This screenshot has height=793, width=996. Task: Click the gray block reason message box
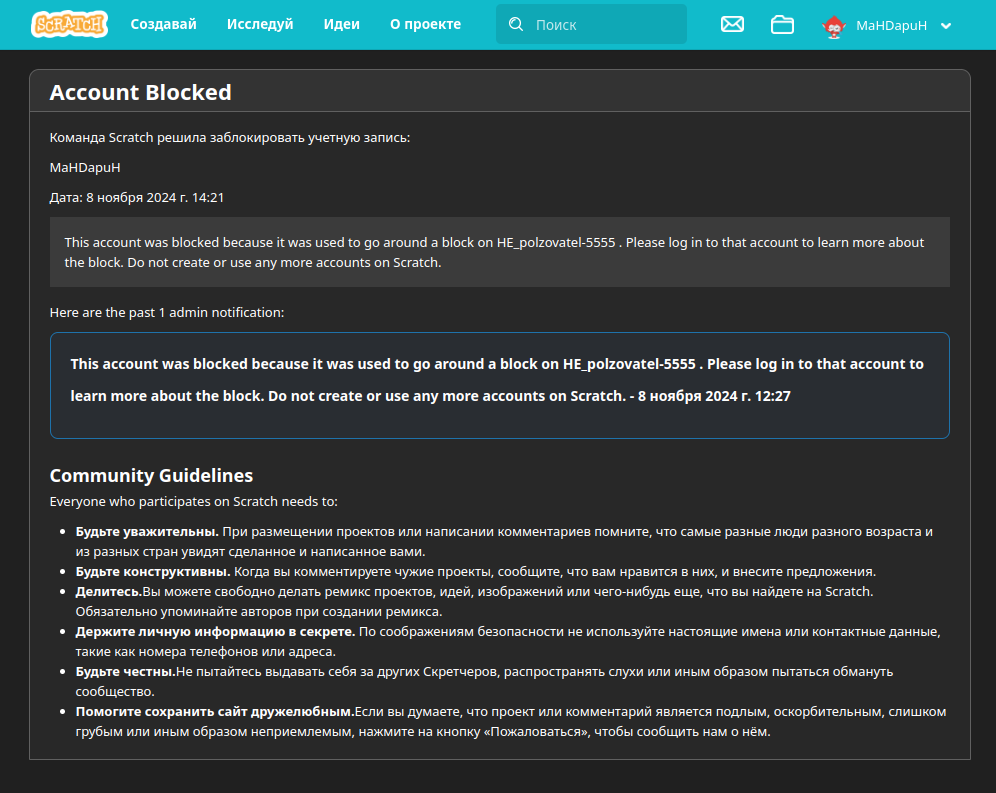[499, 252]
